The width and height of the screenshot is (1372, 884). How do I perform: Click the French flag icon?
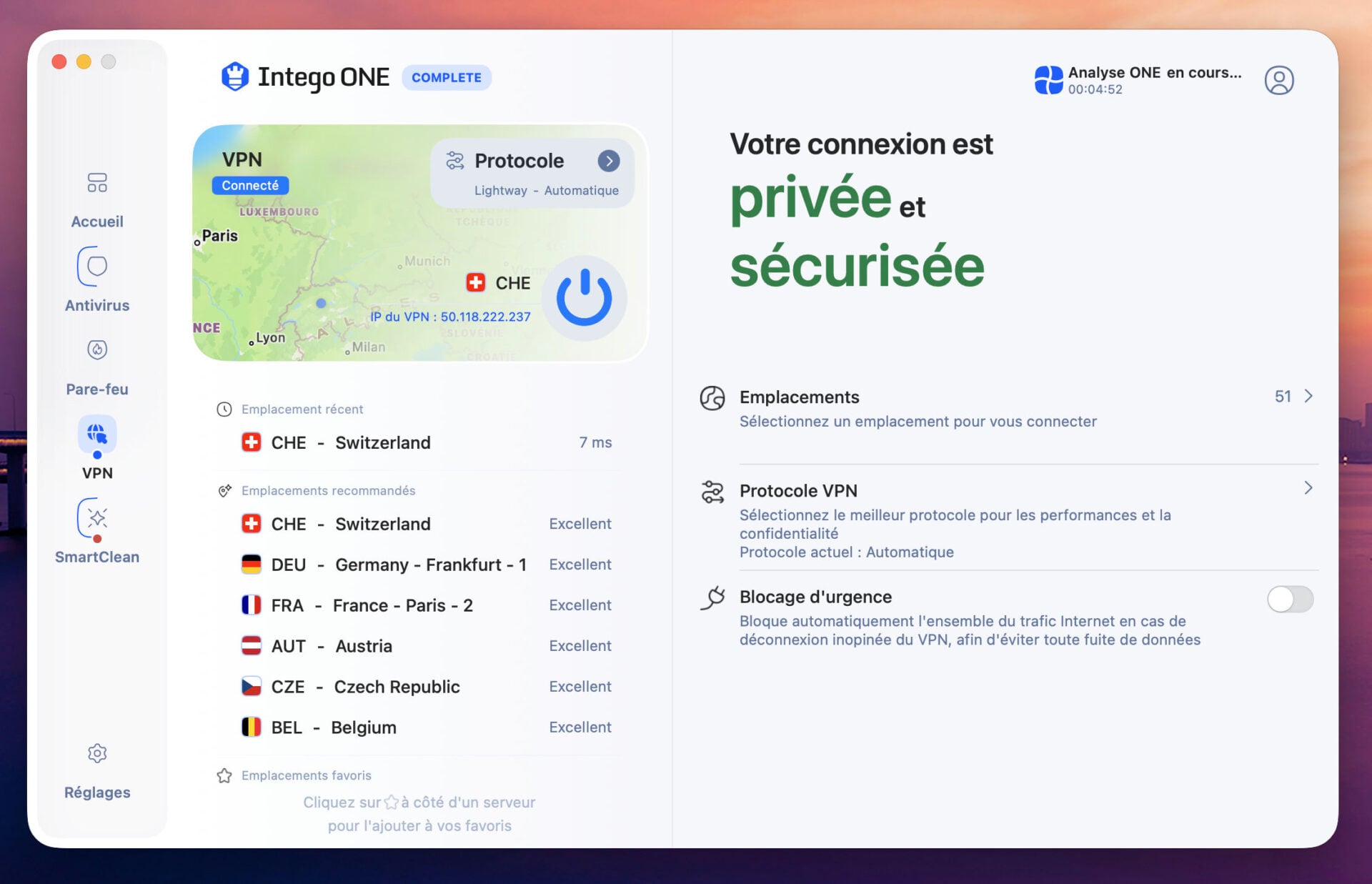click(x=251, y=605)
